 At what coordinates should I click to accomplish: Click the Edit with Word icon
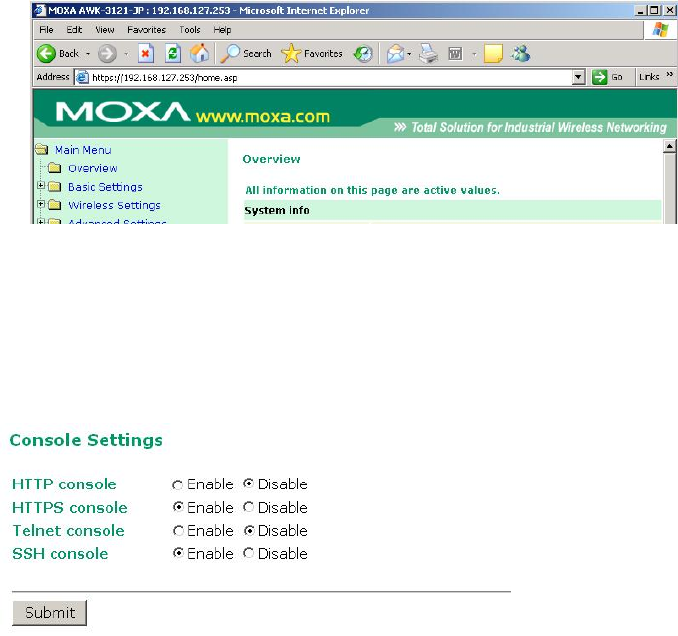[455, 54]
